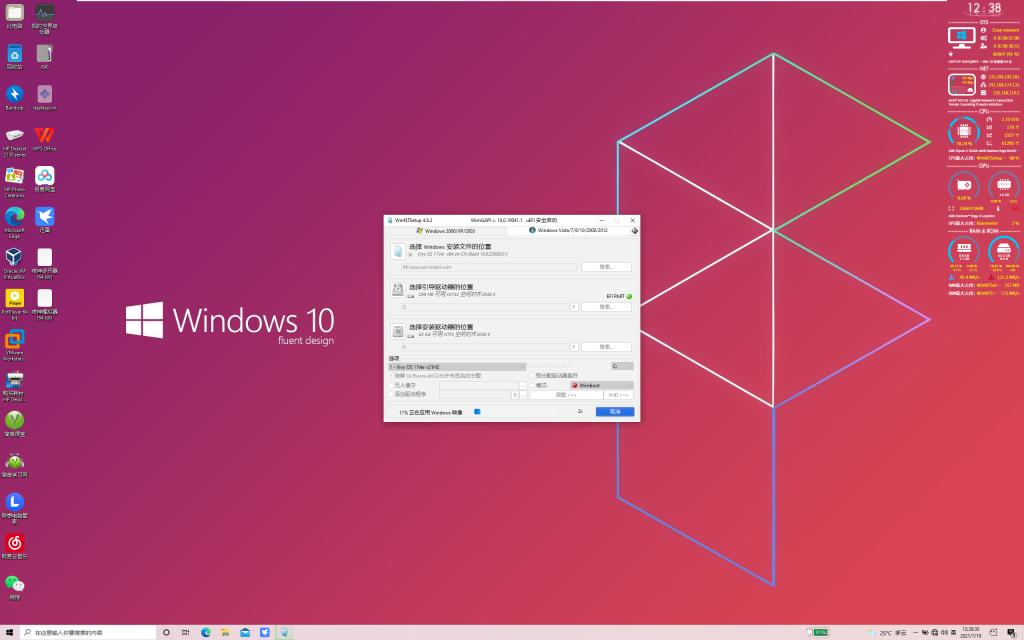Open the 联想电脑管家 desktop icon

point(14,507)
